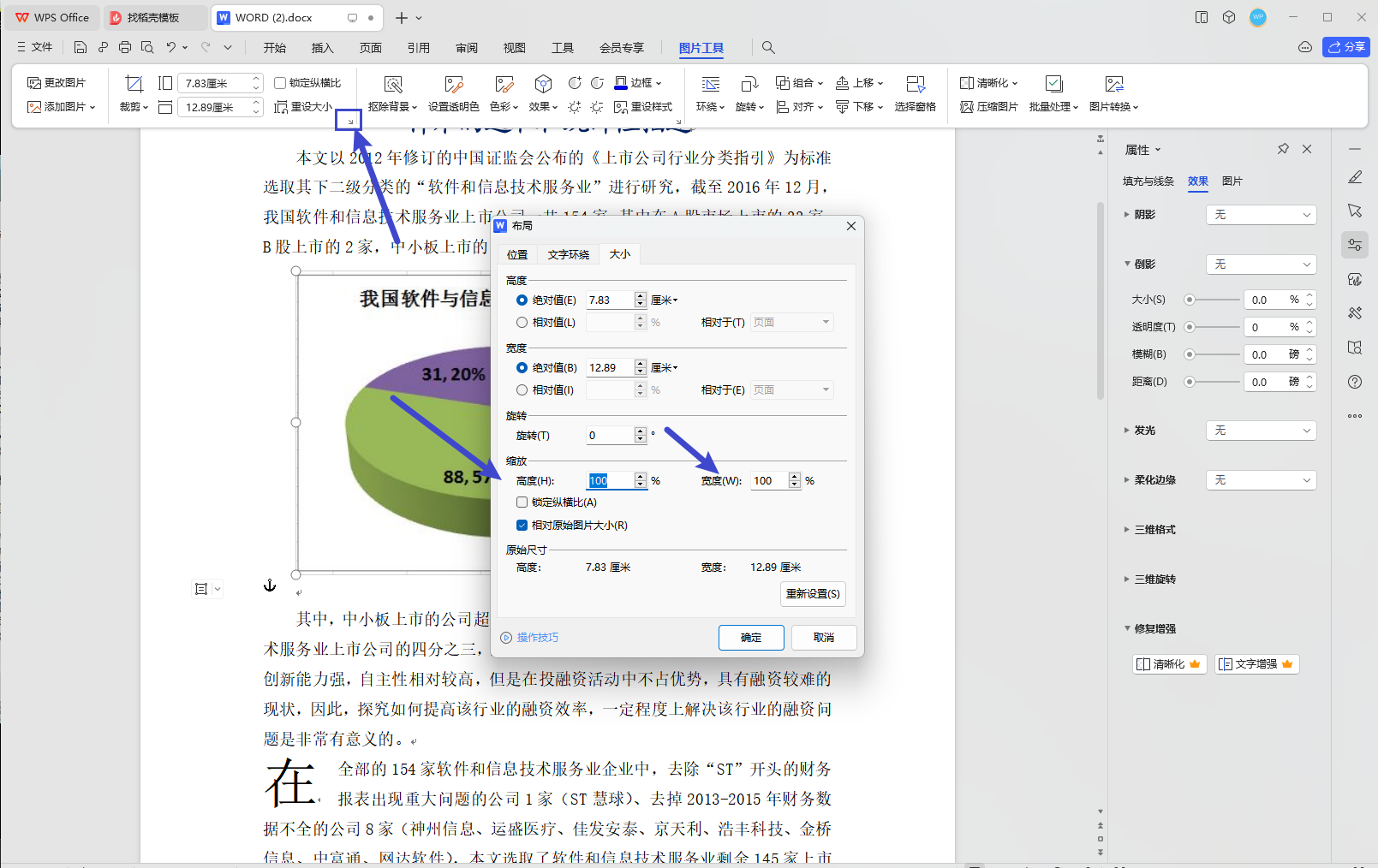Open the Reflection (倒影) preset dropdown
This screenshot has width=1378, height=868.
pos(1261,265)
